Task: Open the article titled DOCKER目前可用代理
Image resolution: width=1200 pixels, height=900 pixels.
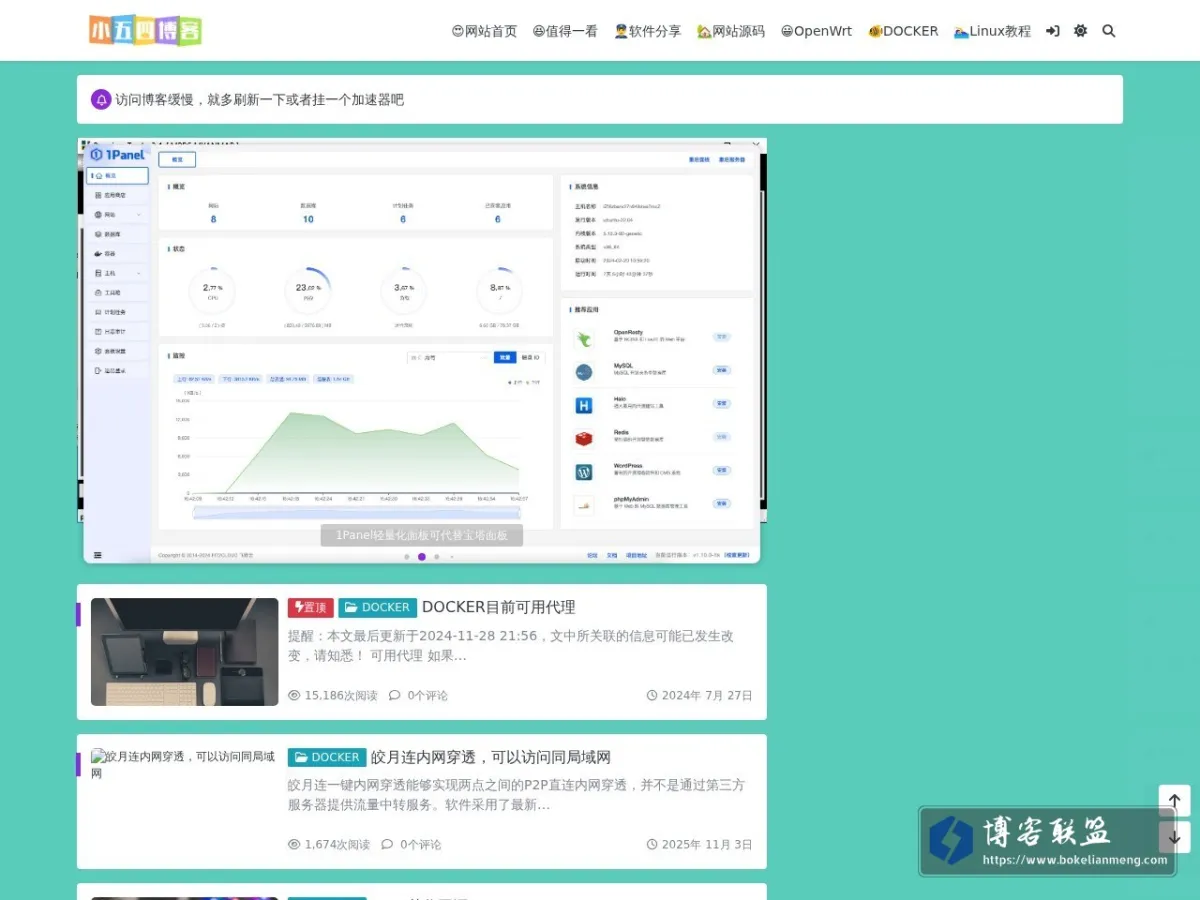Action: coord(498,607)
